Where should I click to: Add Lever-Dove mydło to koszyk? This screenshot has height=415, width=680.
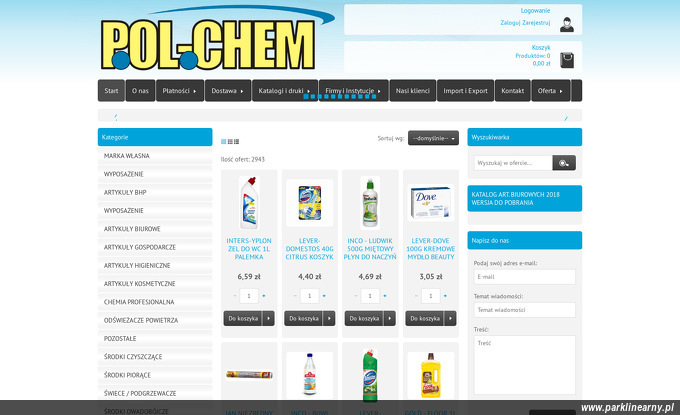pyautogui.click(x=425, y=318)
